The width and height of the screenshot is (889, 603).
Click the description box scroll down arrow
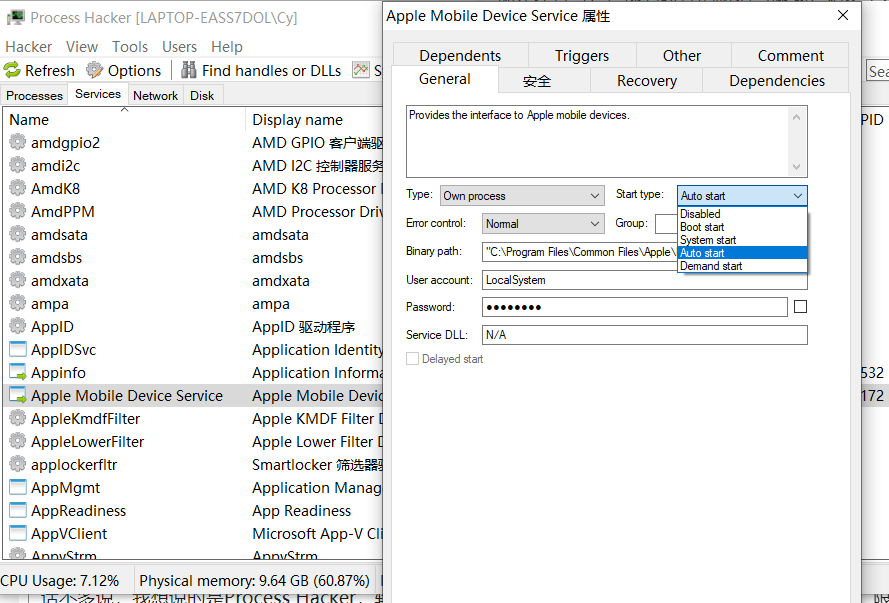click(797, 167)
